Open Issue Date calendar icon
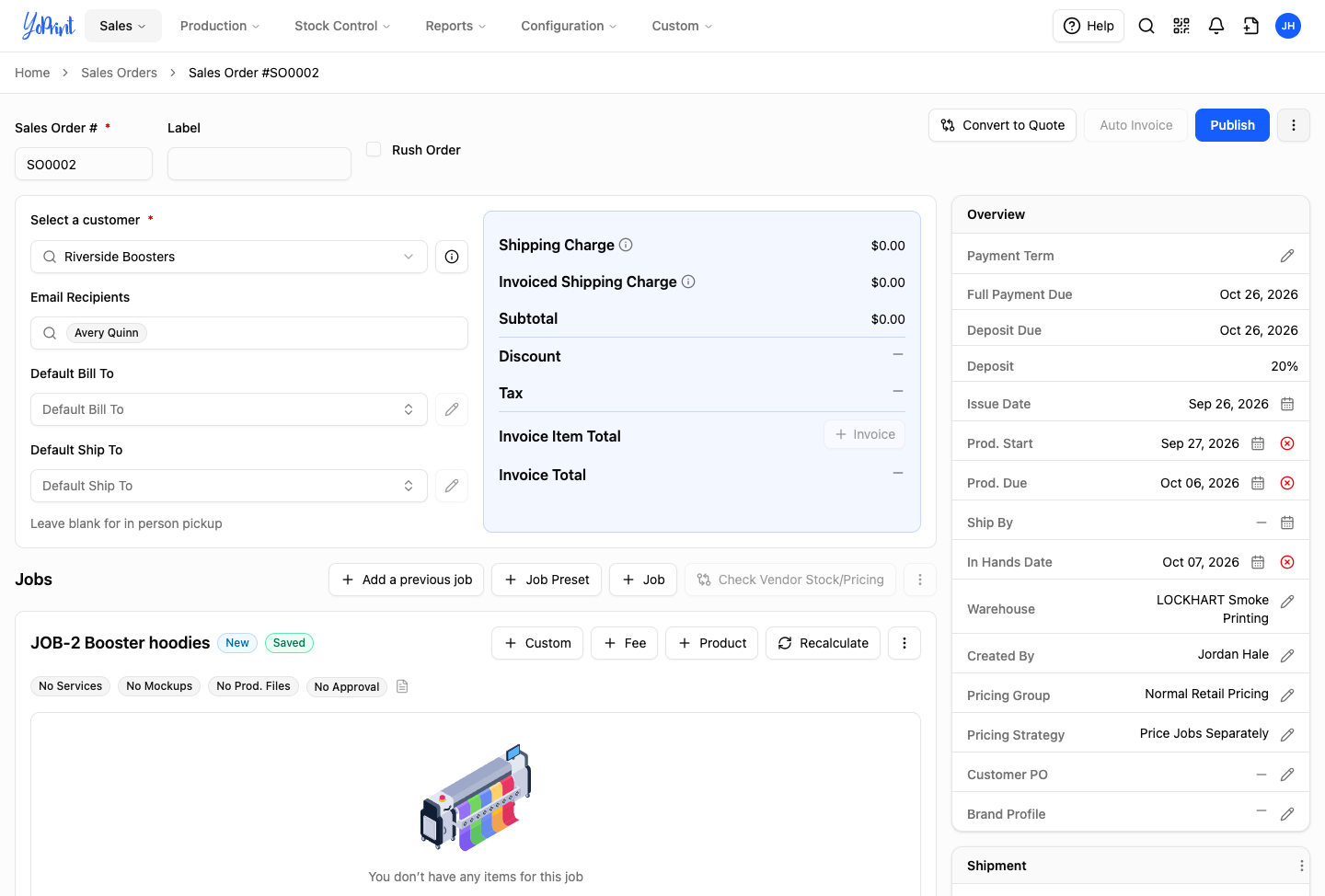The image size is (1325, 896). click(1287, 404)
